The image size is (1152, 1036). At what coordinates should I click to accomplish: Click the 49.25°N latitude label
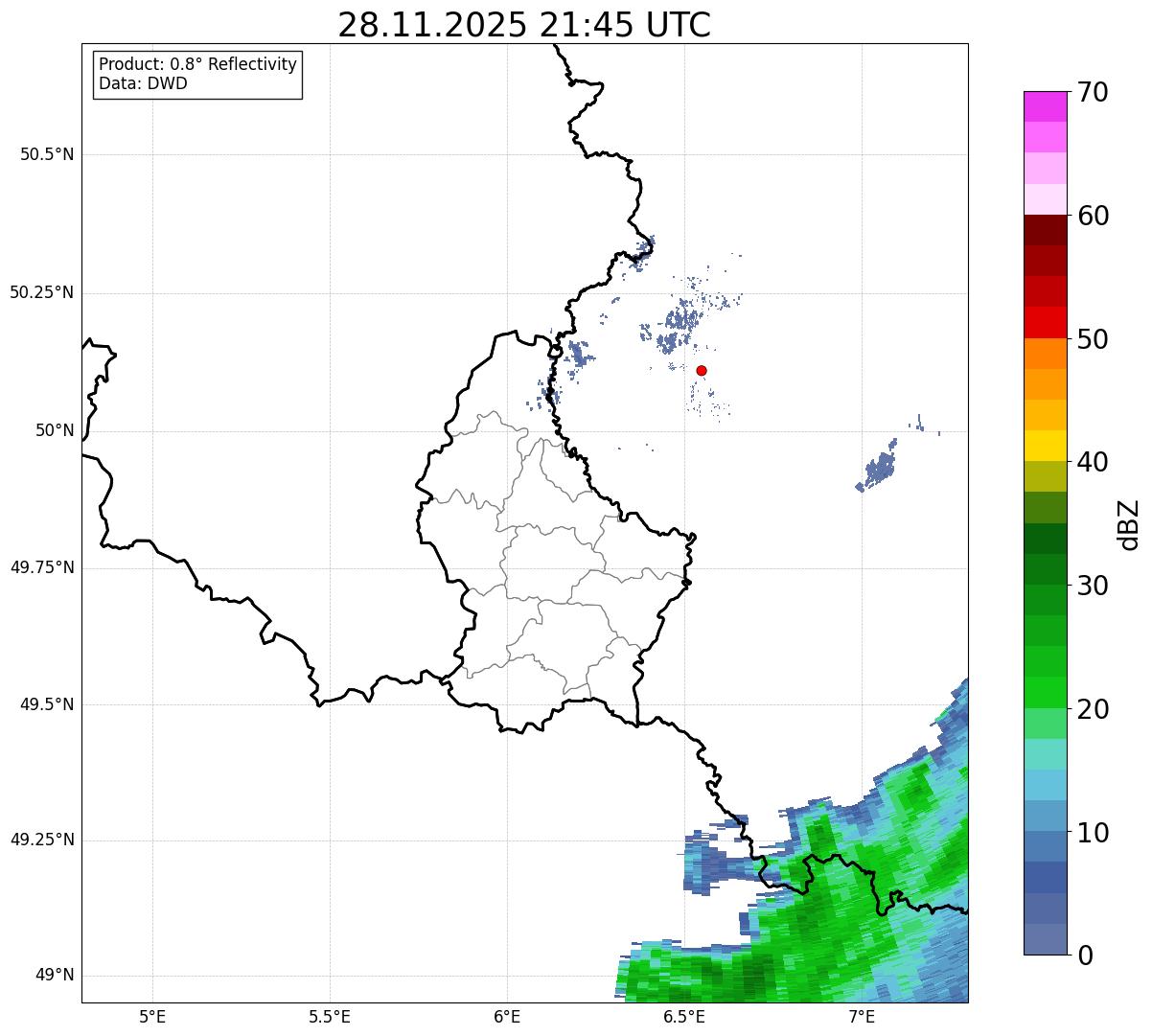(41, 840)
